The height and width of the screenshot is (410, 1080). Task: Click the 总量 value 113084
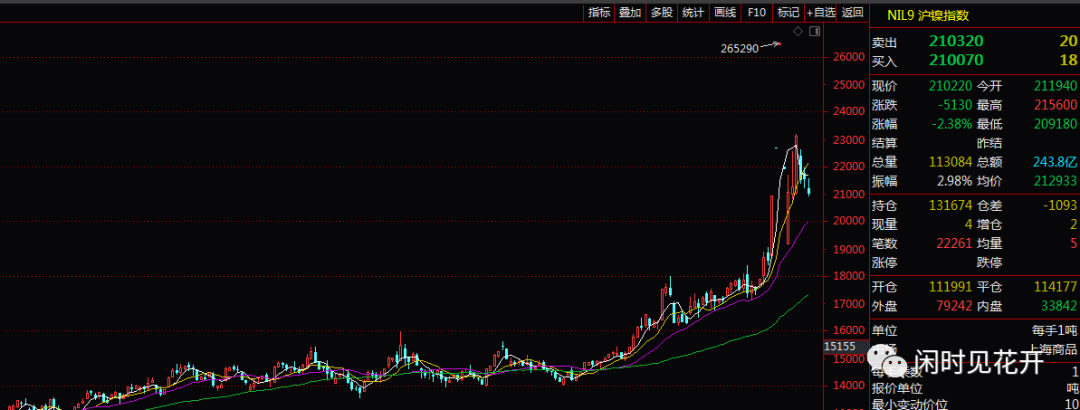click(951, 162)
